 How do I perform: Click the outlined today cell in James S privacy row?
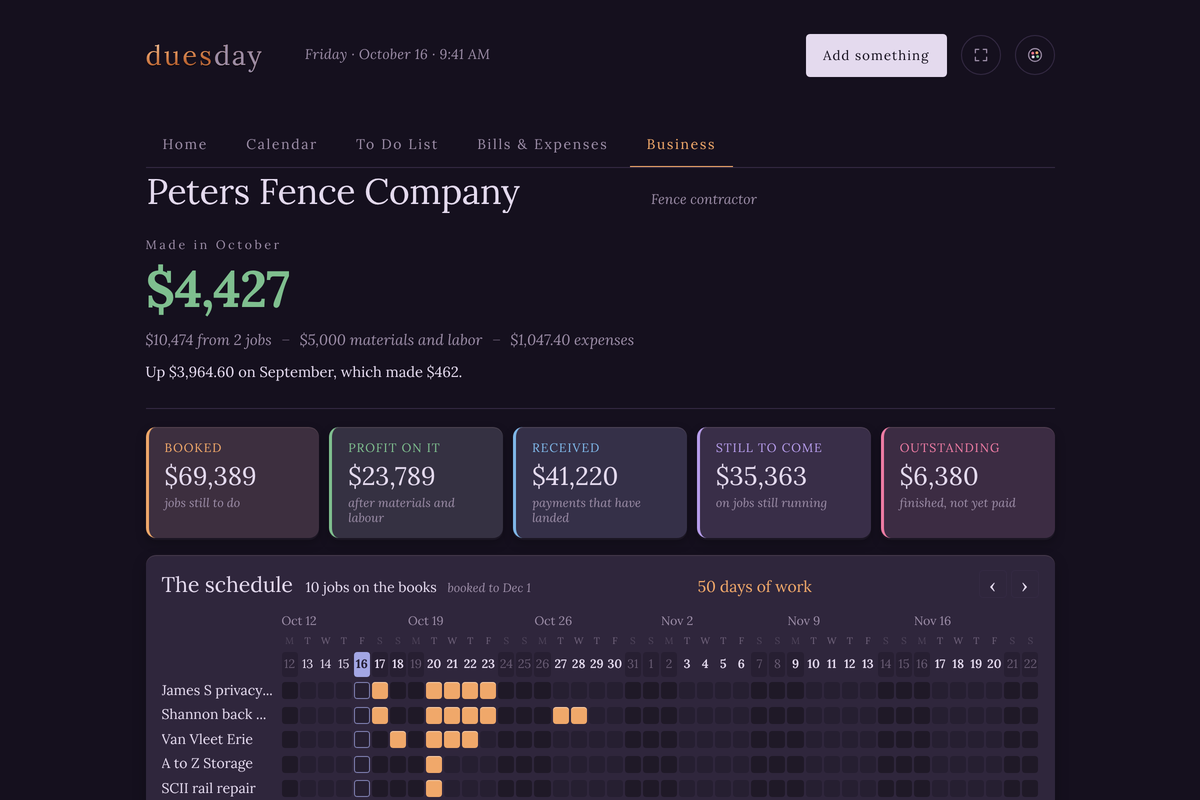click(362, 690)
